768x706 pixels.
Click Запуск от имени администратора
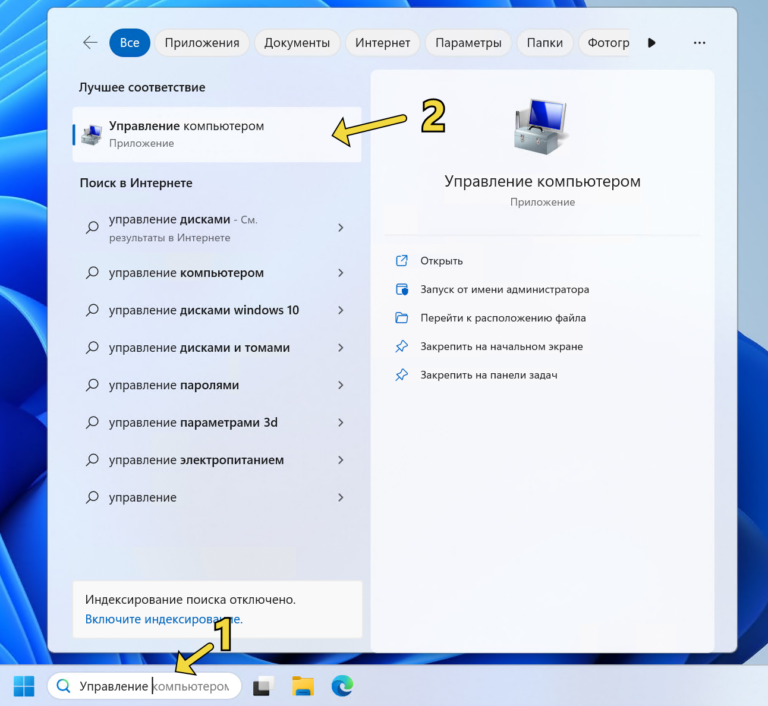tap(504, 290)
